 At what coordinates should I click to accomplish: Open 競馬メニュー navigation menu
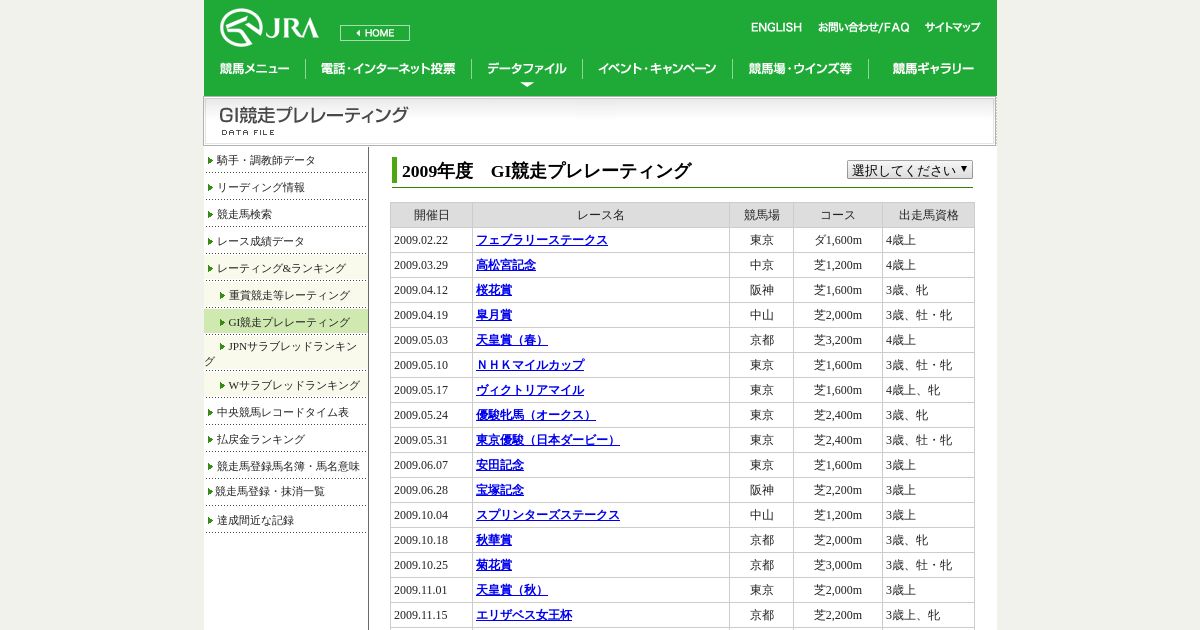[255, 69]
